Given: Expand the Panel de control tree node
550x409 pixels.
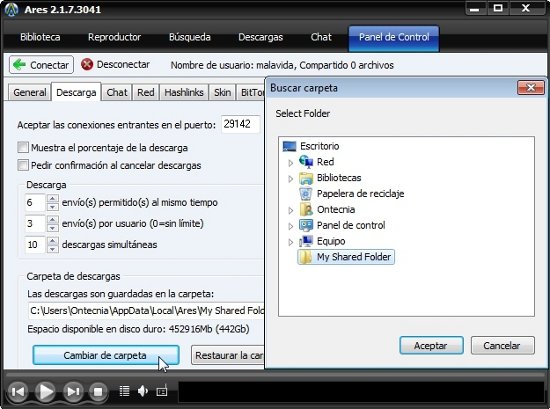Looking at the screenshot, I should pos(290,226).
